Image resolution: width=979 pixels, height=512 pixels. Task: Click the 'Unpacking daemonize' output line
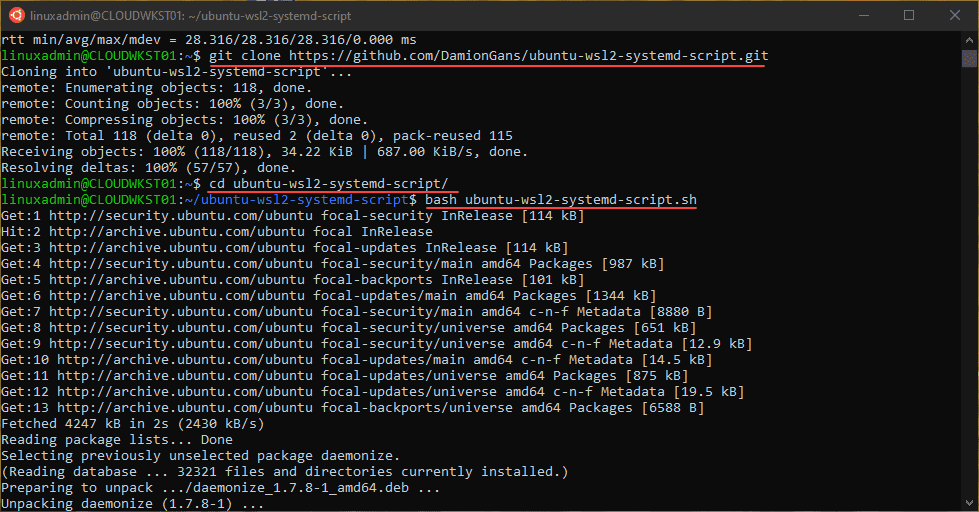tap(133, 504)
